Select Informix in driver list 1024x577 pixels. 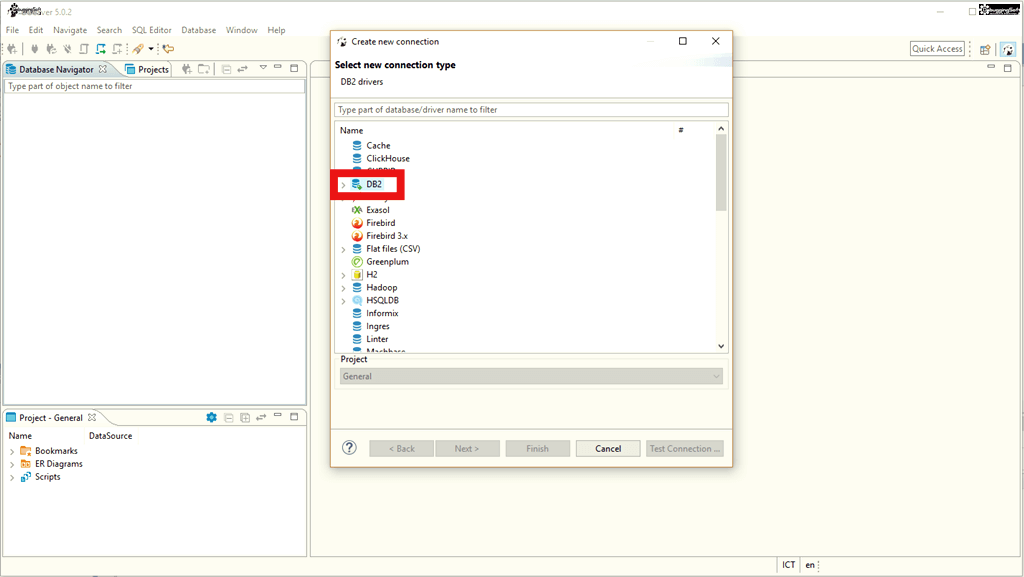[382, 313]
